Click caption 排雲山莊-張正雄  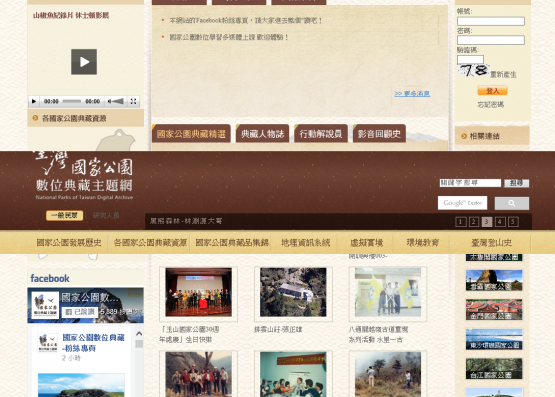(278, 329)
